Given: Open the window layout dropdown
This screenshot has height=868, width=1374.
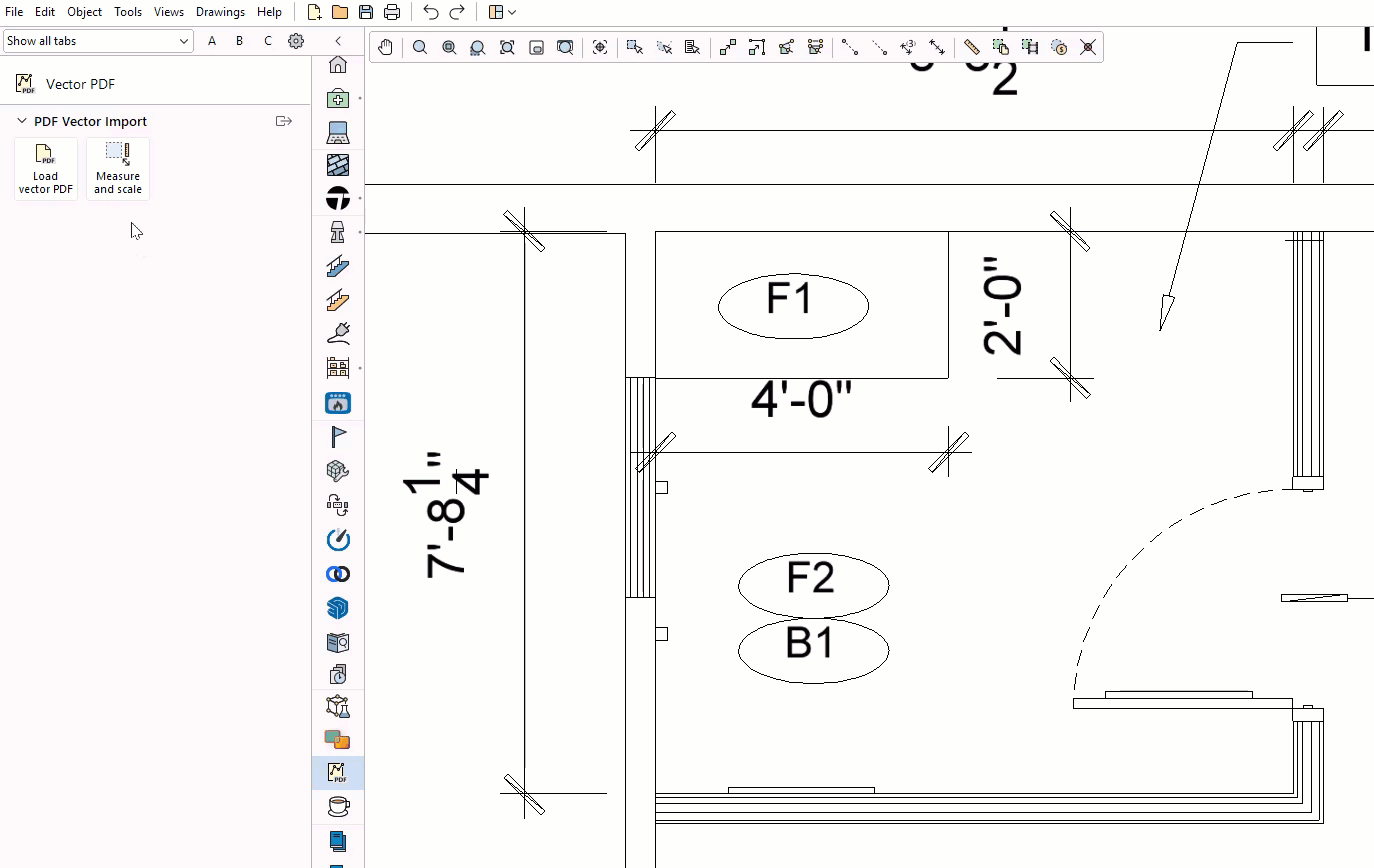Looking at the screenshot, I should pyautogui.click(x=502, y=12).
